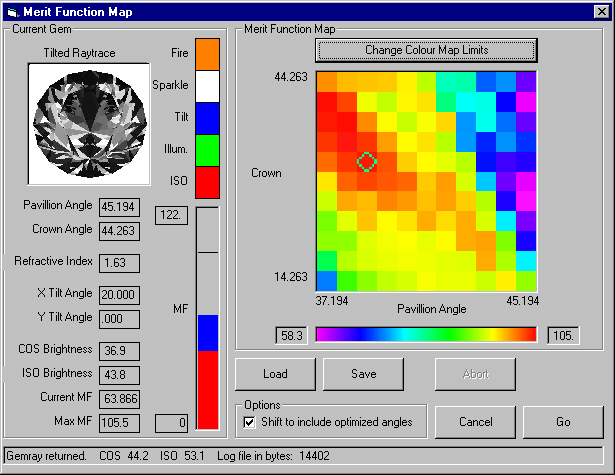Click the 45.194 pavillion axis label under the map
615x475 pixels.
tap(522, 301)
